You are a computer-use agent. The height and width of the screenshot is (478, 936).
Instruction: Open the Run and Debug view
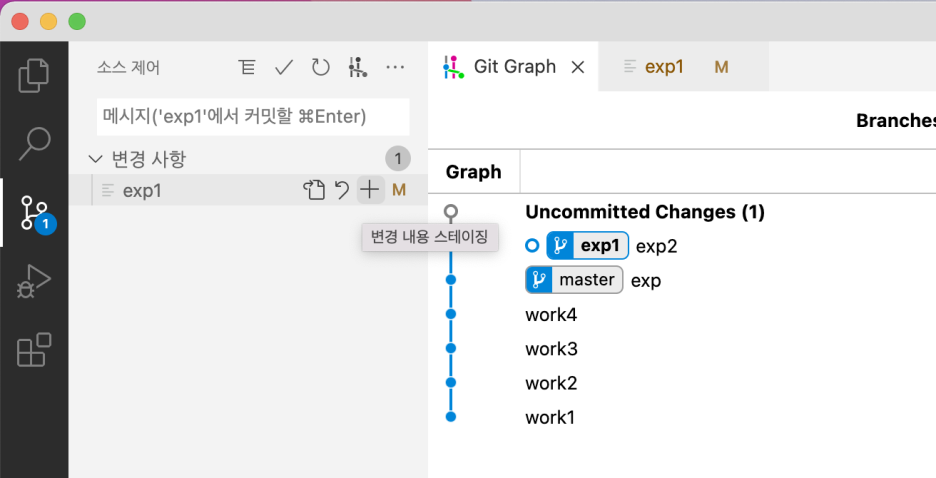34,281
